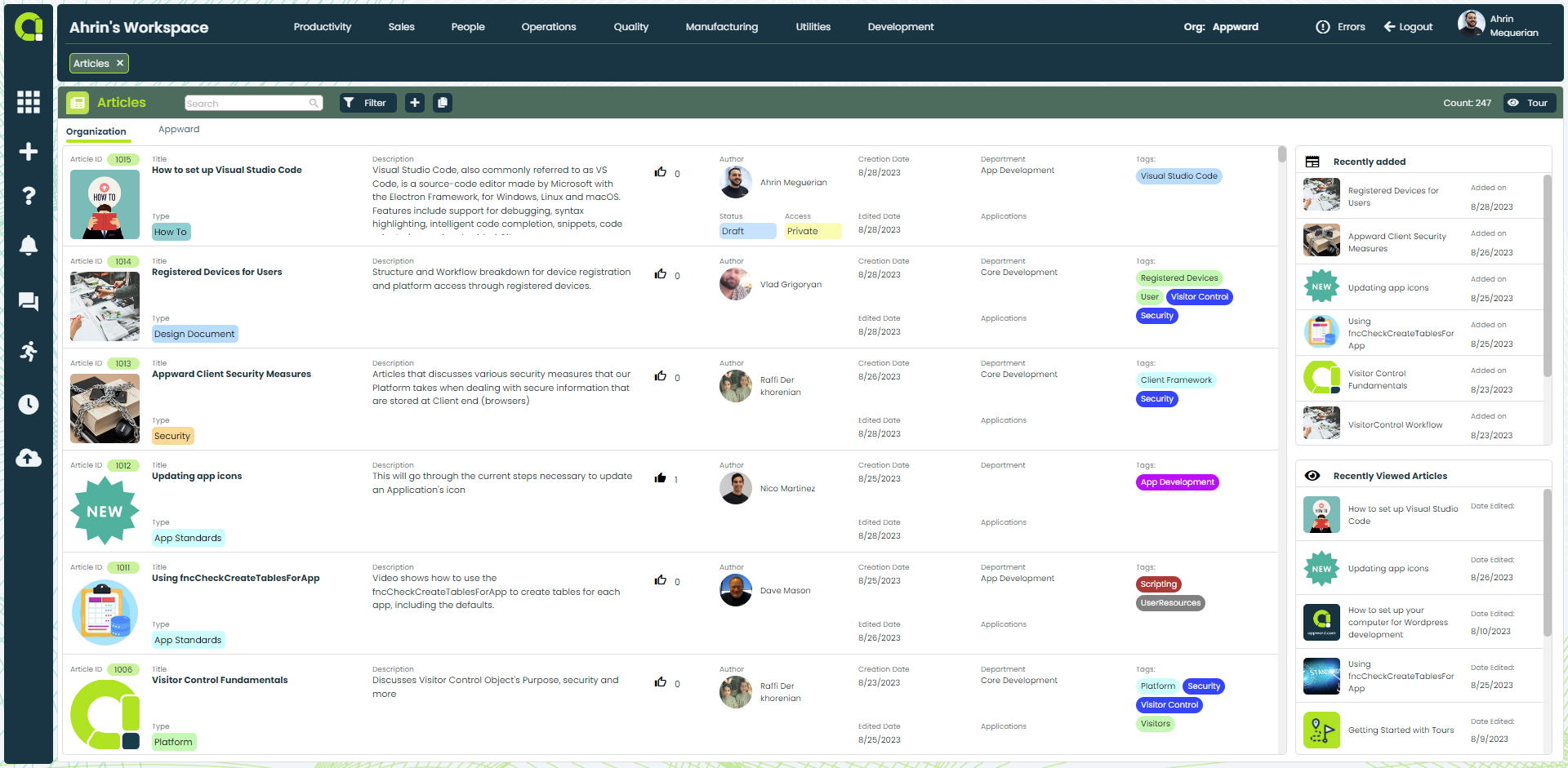The image size is (1568, 768).
Task: Click the Appward logo at top left
Action: [x=29, y=27]
